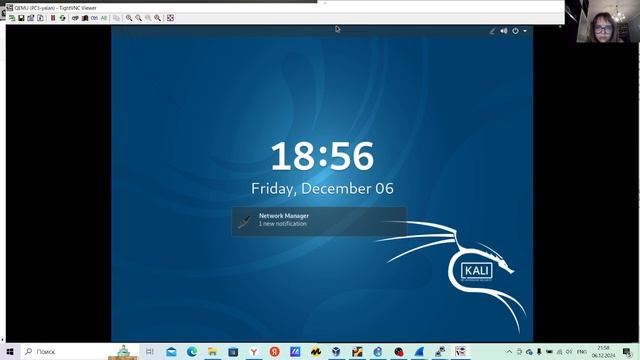
Task: Open File Explorer from taskbar
Action: click(213, 351)
